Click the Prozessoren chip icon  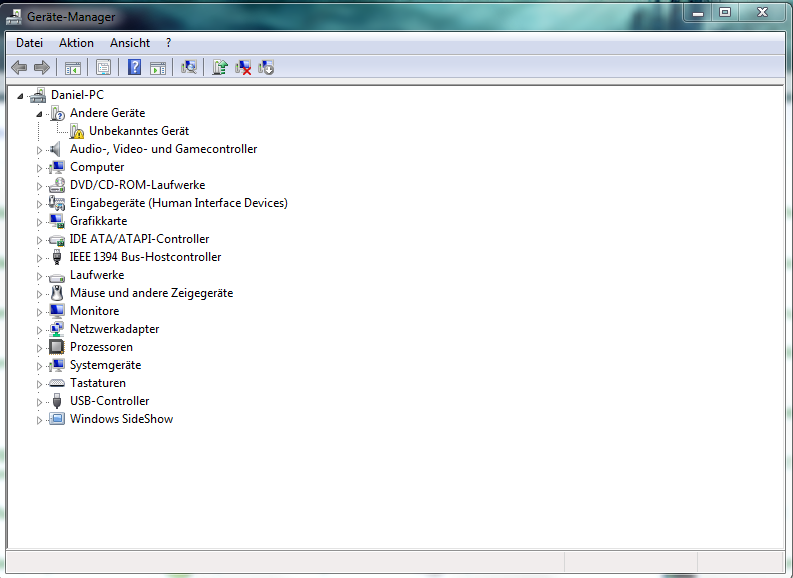coord(57,347)
